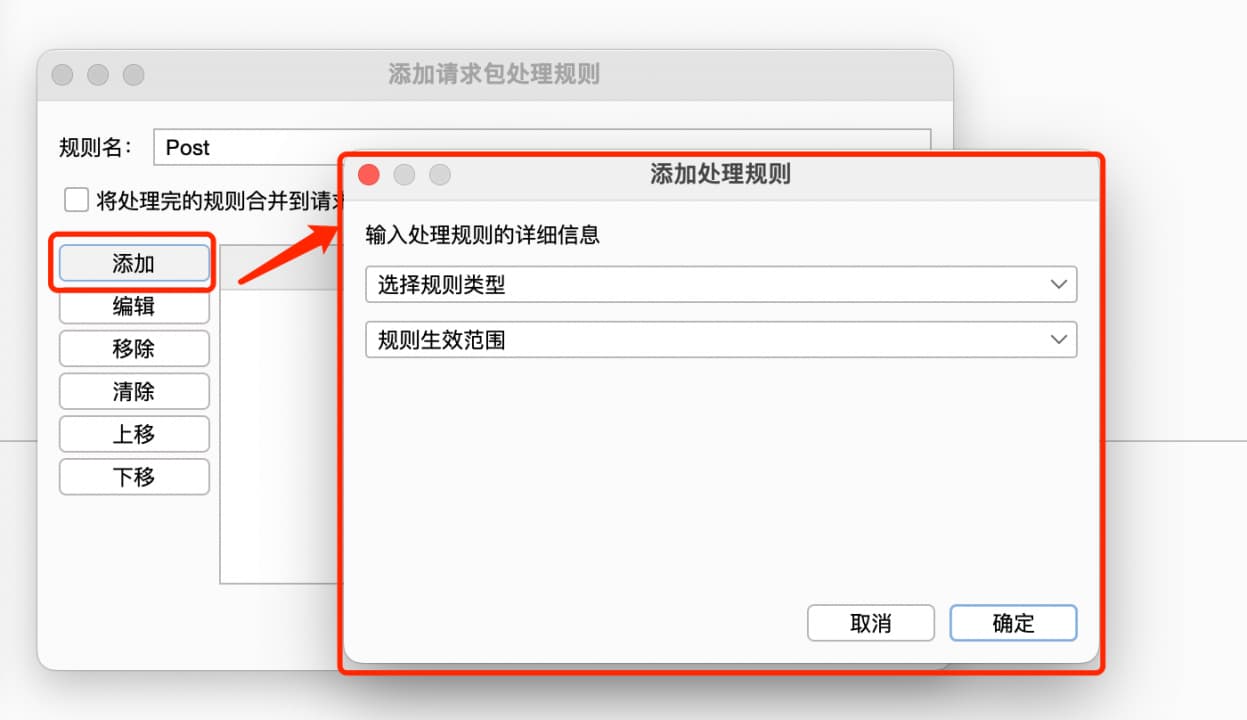The width and height of the screenshot is (1247, 720).
Task: Open the 选择规则类型 dropdown
Action: [x=721, y=285]
